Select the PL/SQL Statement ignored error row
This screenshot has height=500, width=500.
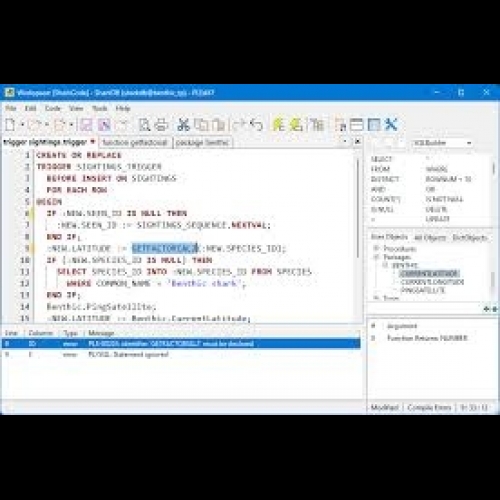point(181,355)
